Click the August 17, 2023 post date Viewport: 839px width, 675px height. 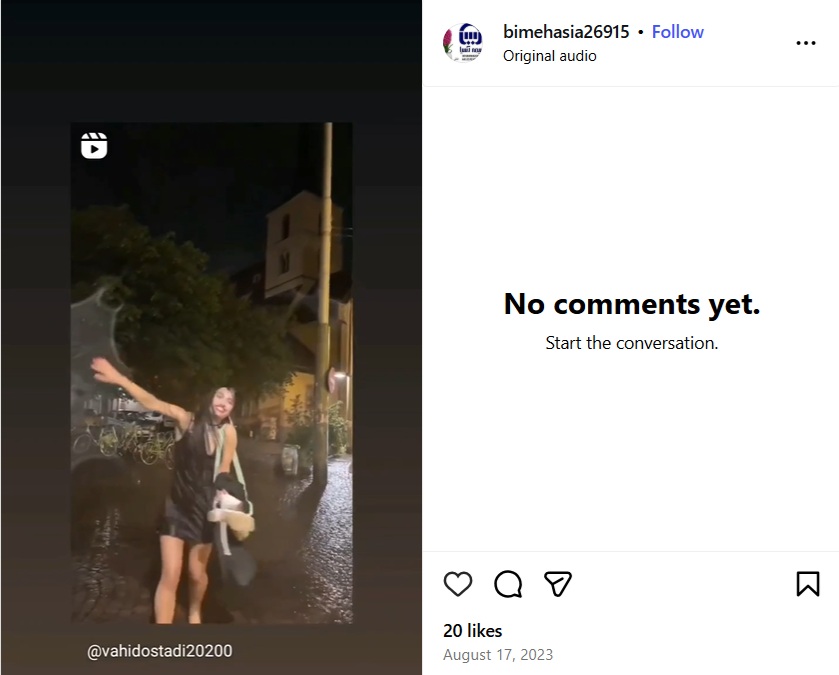click(498, 655)
